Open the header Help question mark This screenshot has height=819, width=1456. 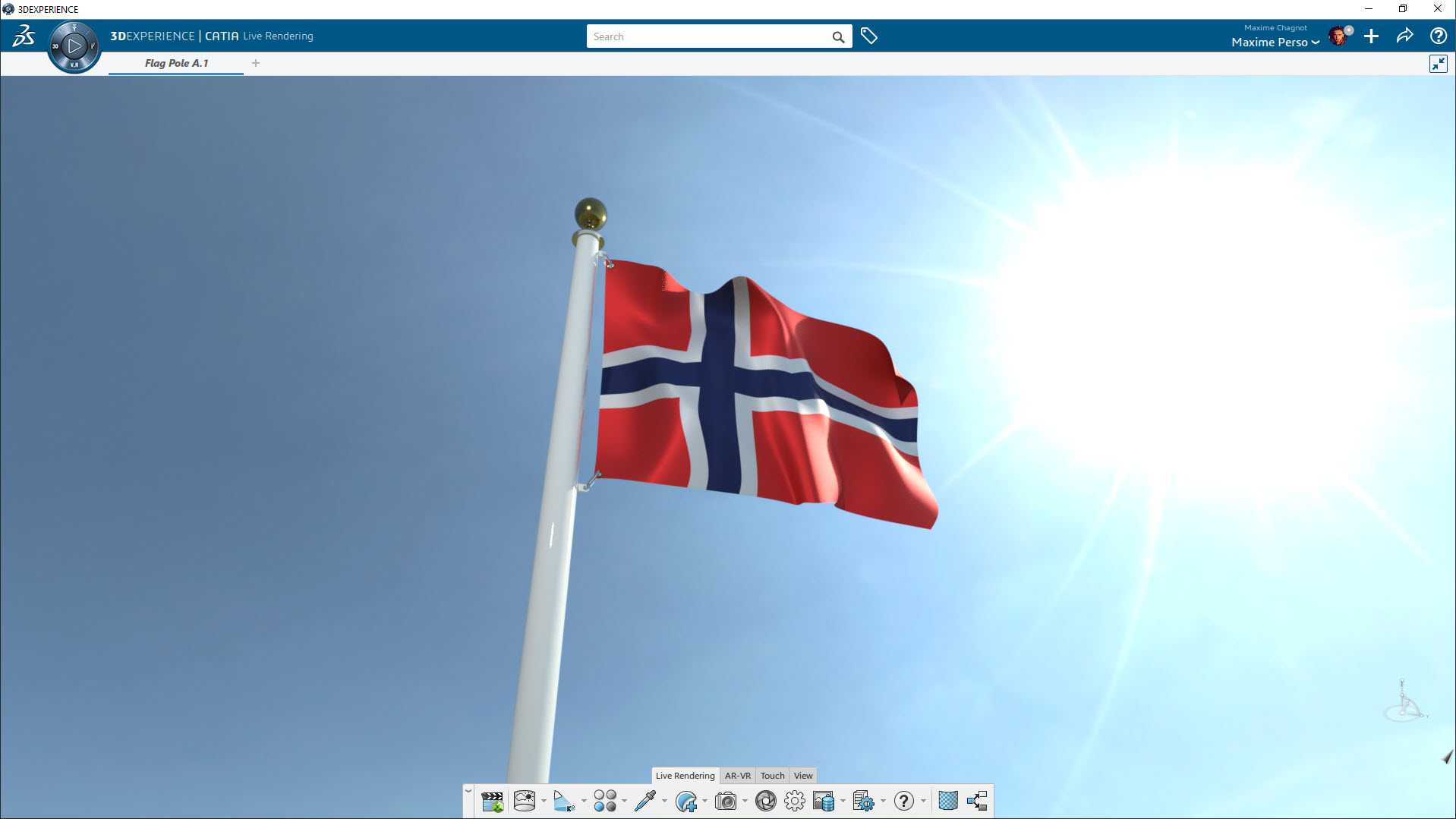point(1438,36)
